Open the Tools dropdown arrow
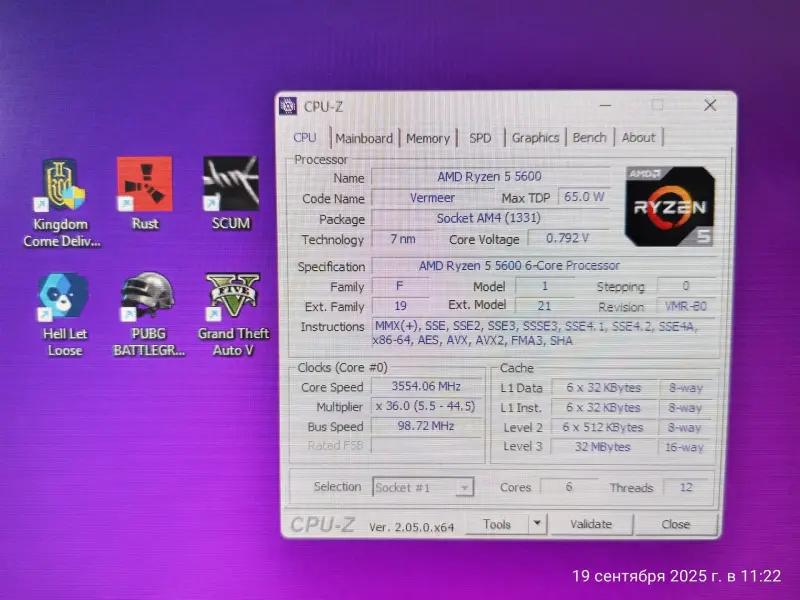 pos(537,524)
